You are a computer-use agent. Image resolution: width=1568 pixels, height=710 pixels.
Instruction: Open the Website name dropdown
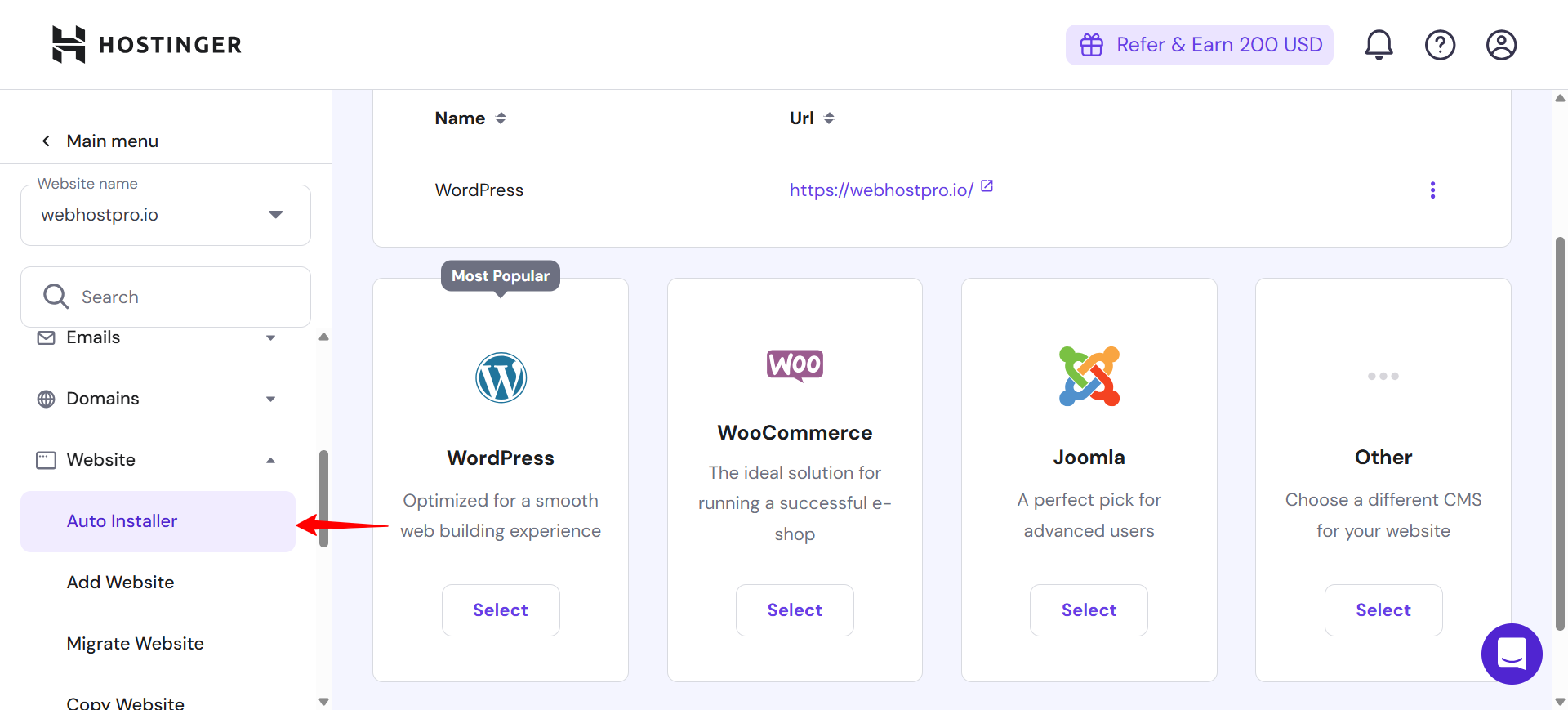point(166,215)
